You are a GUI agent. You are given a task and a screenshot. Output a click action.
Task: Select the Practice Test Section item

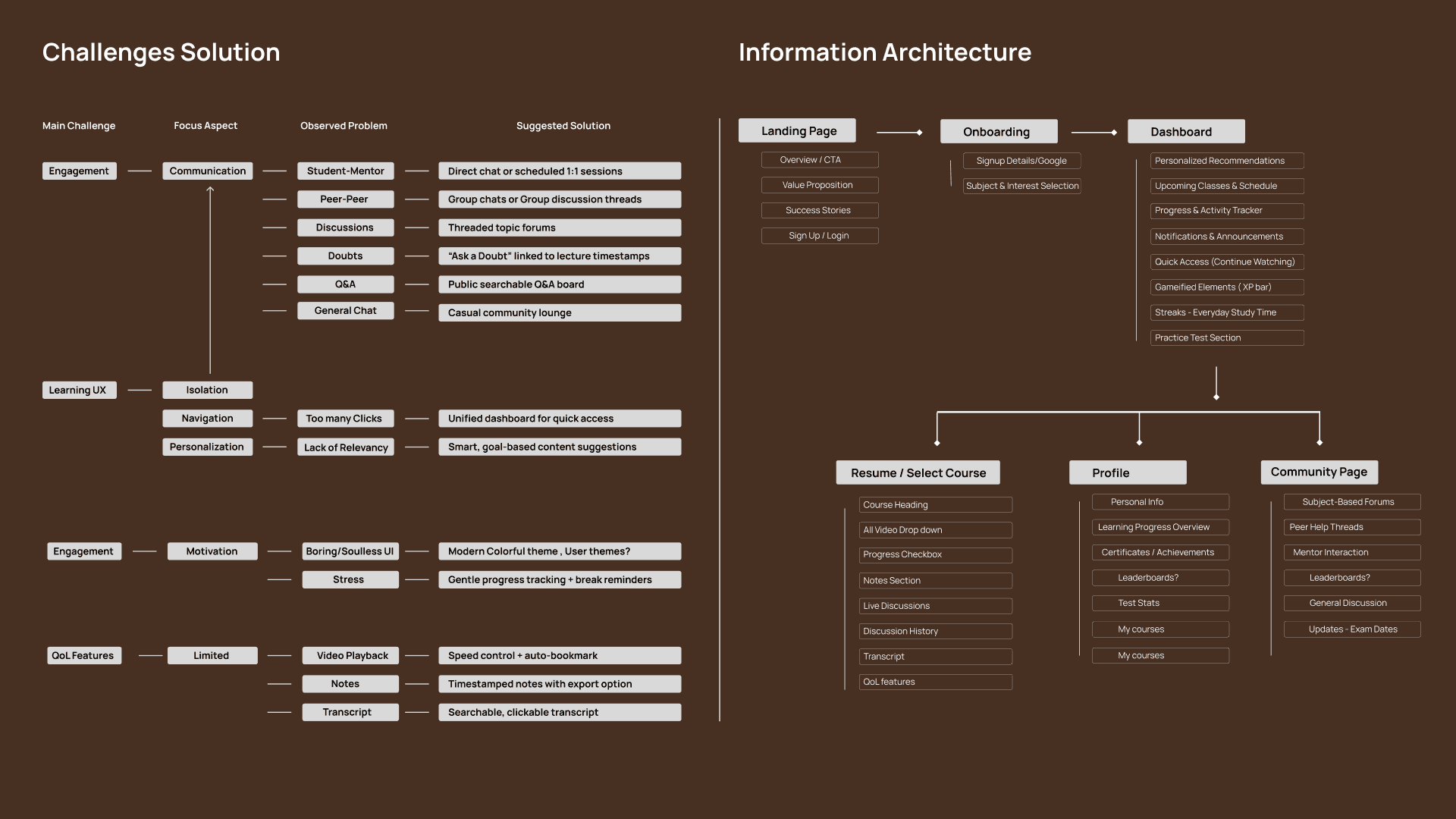1226,337
